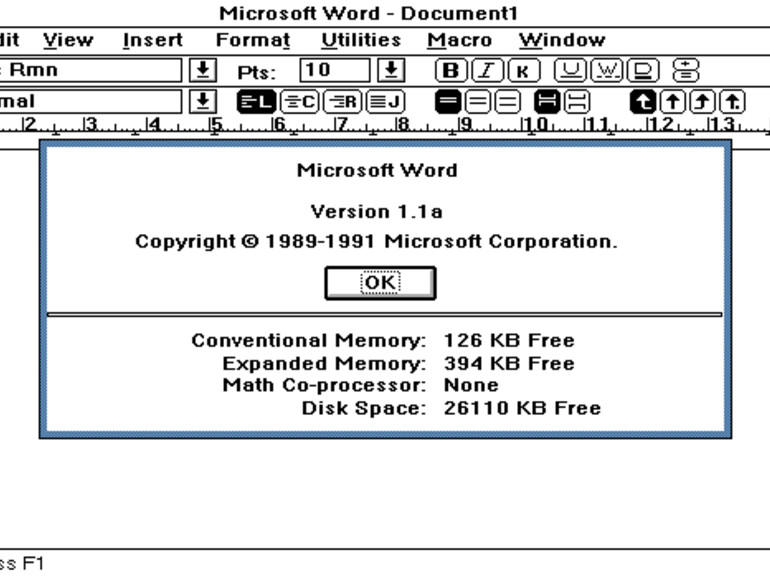The image size is (770, 578).
Task: Click the '126 KB Free' value
Action: pos(509,340)
